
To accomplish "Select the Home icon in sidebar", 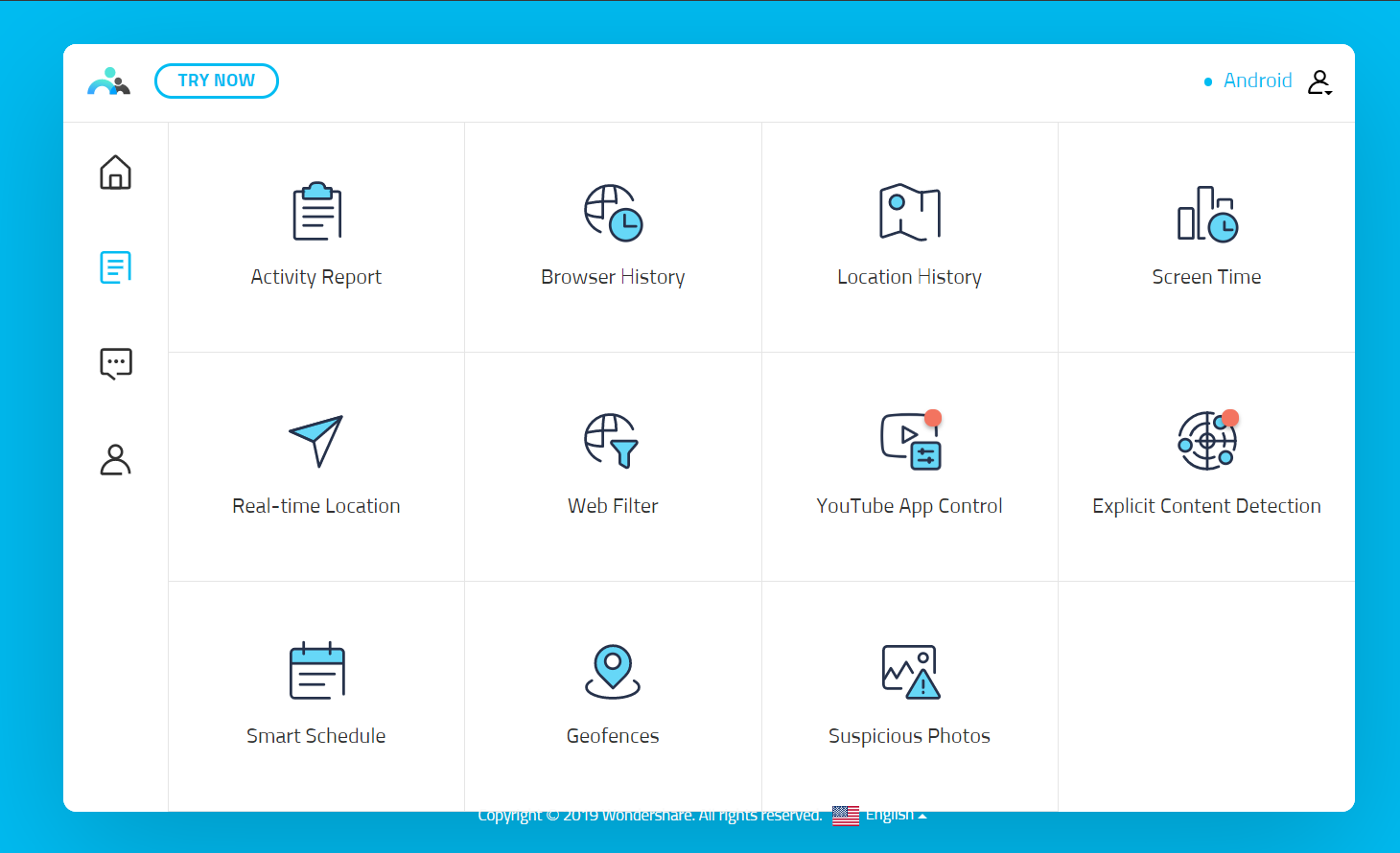I will coord(115,173).
